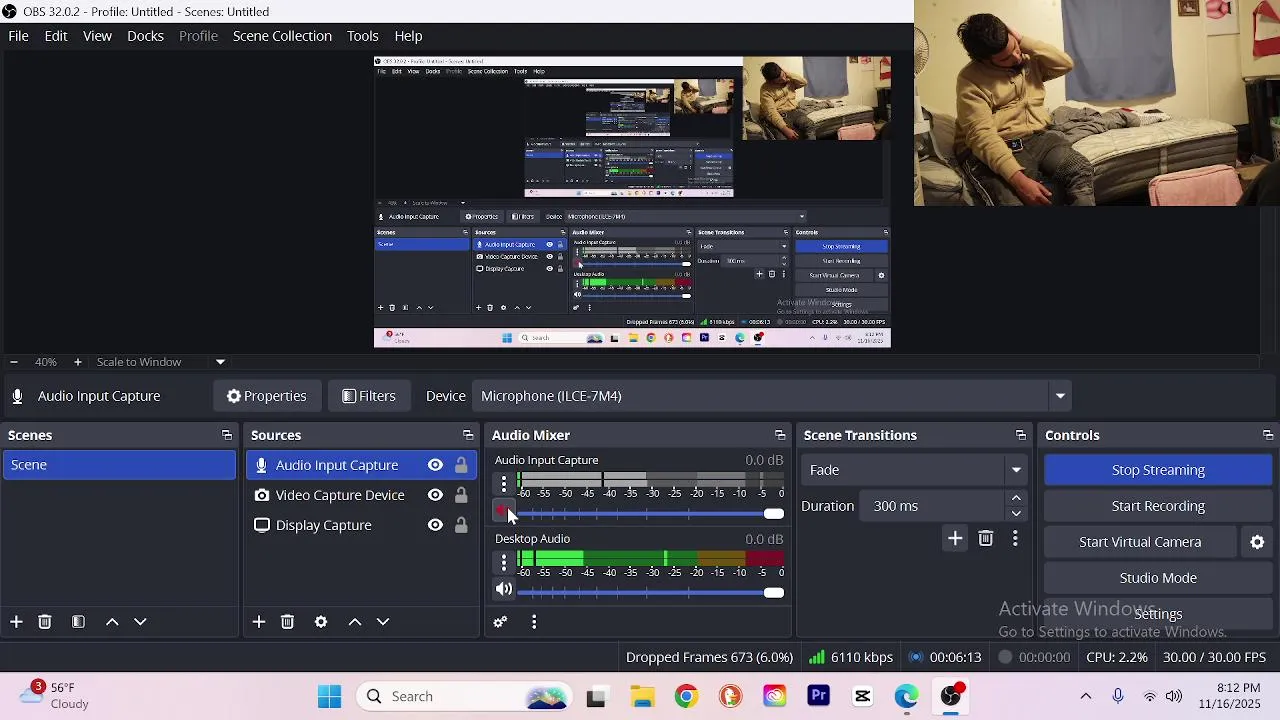This screenshot has height=720, width=1280.
Task: Open the Edit menu
Action: 56,36
